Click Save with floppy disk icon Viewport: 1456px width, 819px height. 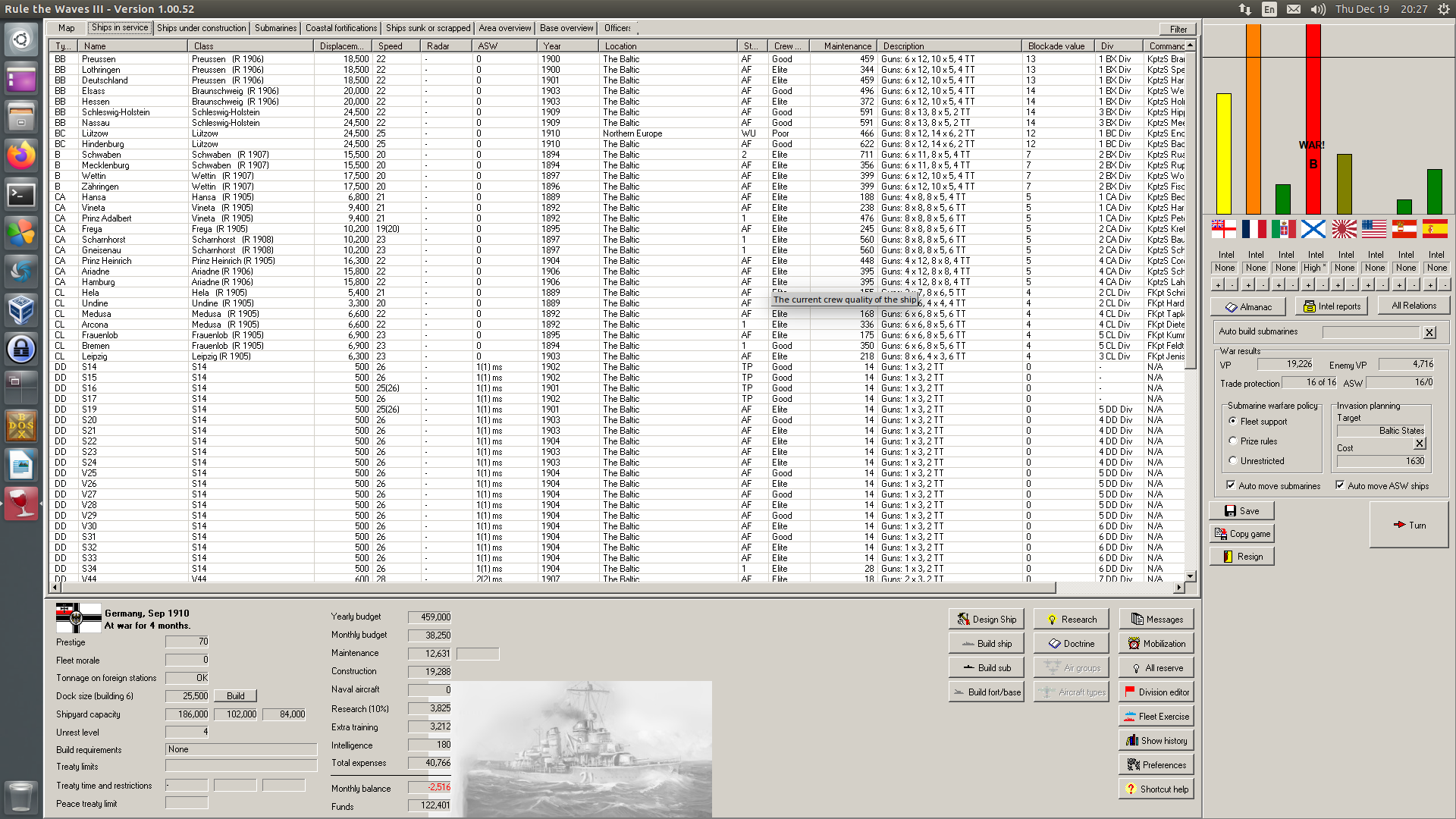coord(1241,511)
